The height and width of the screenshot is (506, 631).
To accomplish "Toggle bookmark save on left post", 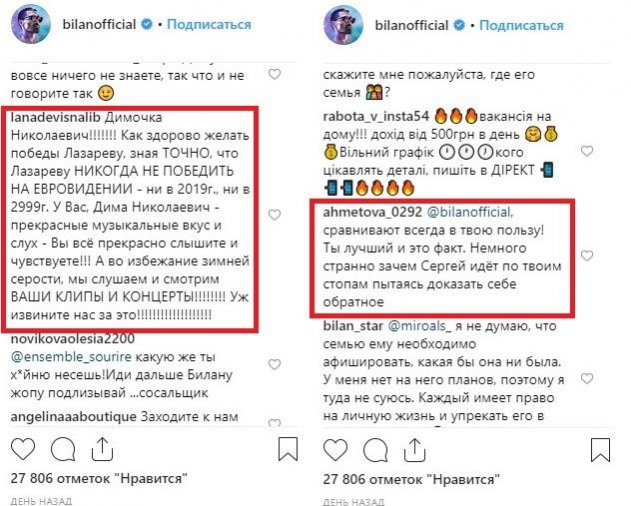I will click(x=285, y=445).
